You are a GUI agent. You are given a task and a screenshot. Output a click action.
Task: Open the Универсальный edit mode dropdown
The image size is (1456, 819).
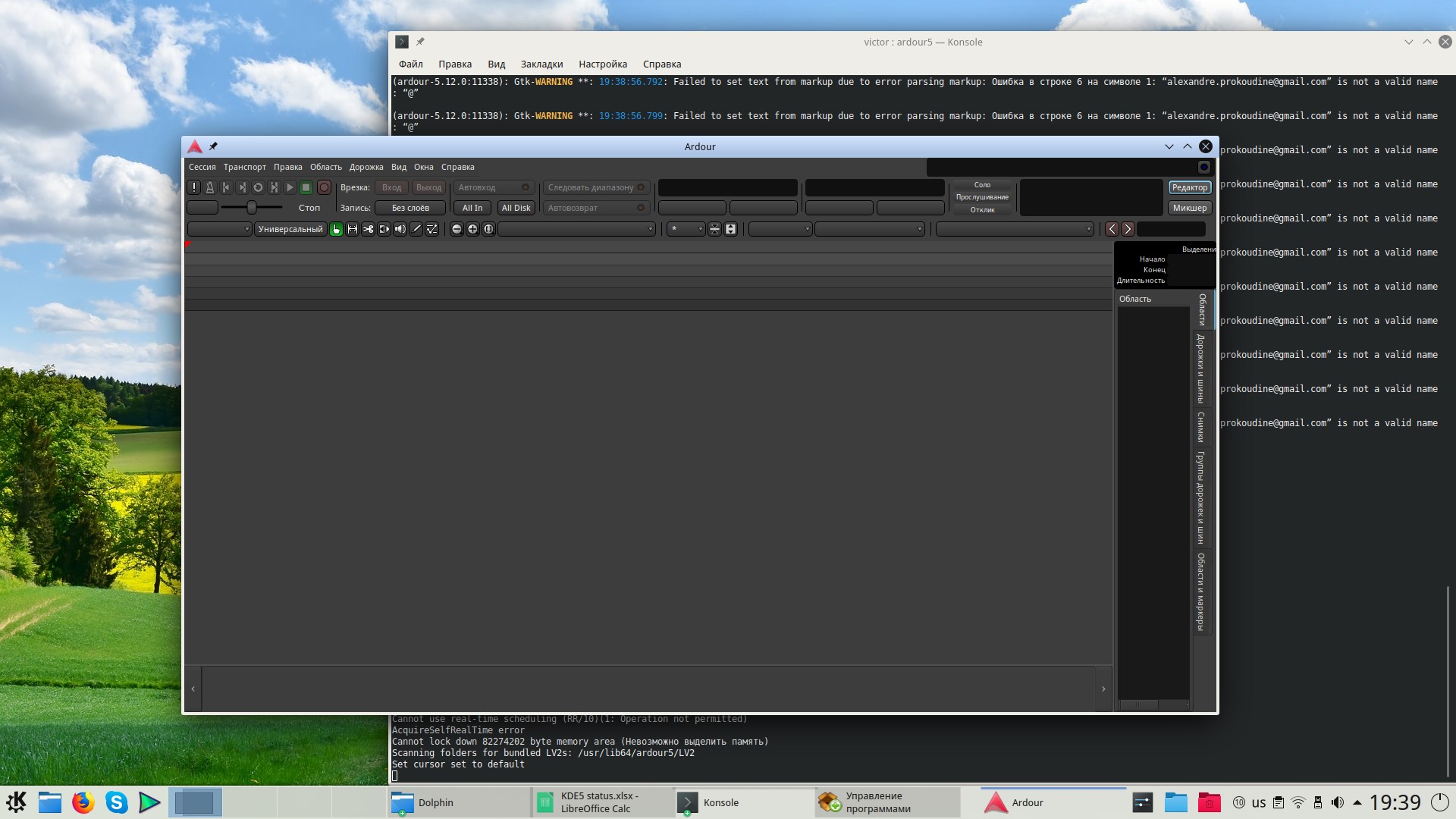pyautogui.click(x=290, y=229)
